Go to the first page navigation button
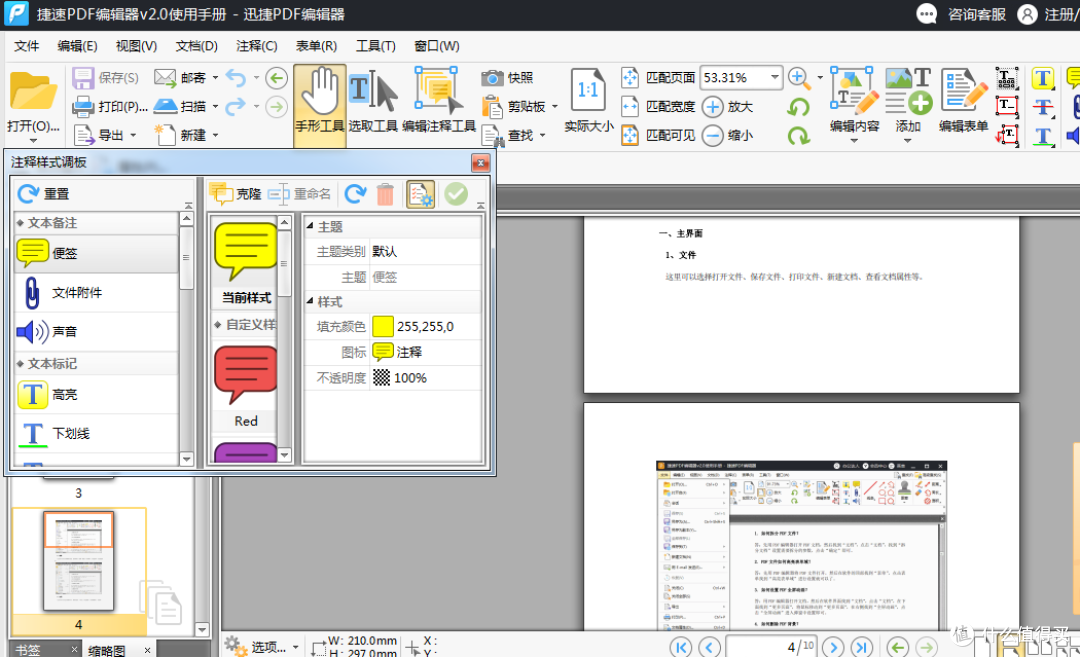 (681, 647)
